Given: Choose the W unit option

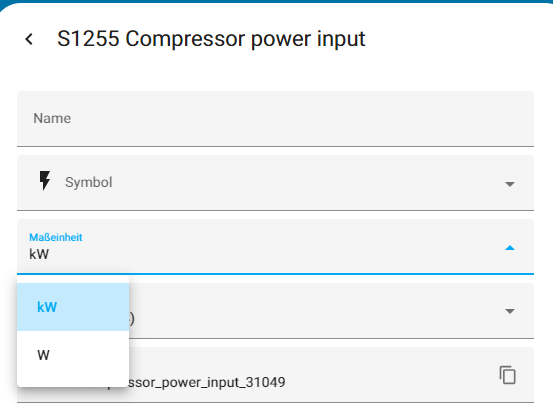Looking at the screenshot, I should click(x=73, y=355).
